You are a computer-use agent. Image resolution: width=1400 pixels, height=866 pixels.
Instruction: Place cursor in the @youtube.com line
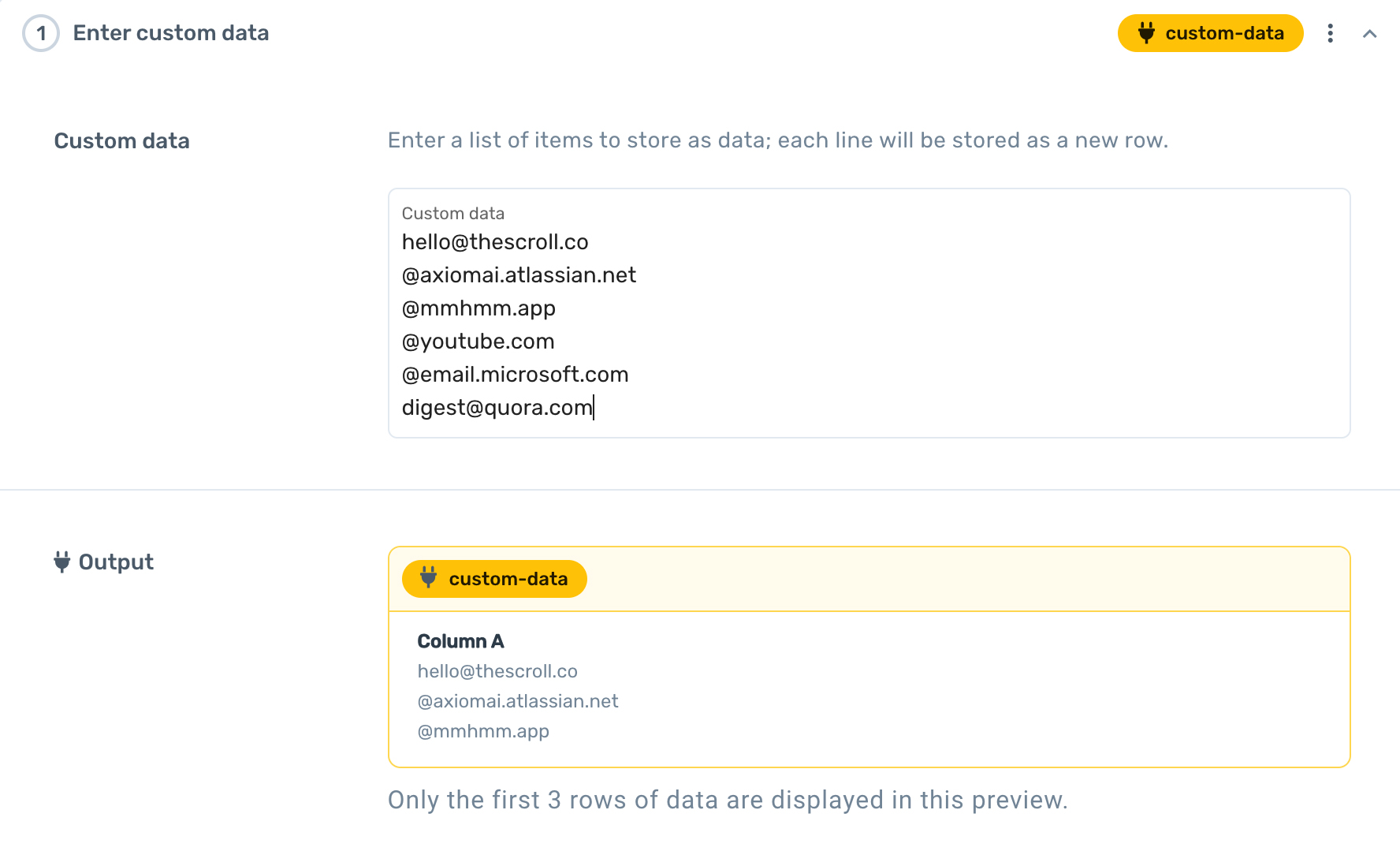click(x=478, y=342)
